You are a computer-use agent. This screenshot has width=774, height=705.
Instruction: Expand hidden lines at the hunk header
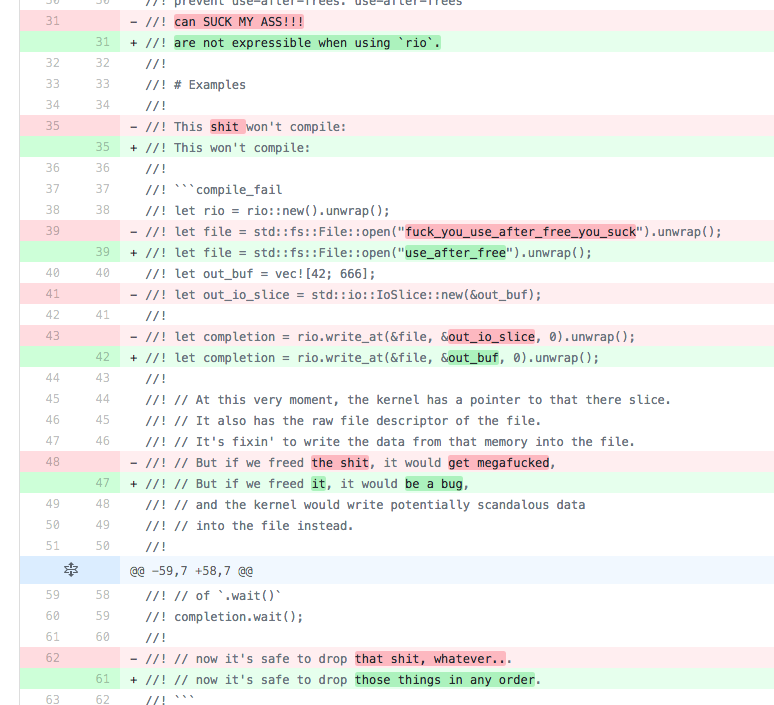tap(71, 570)
